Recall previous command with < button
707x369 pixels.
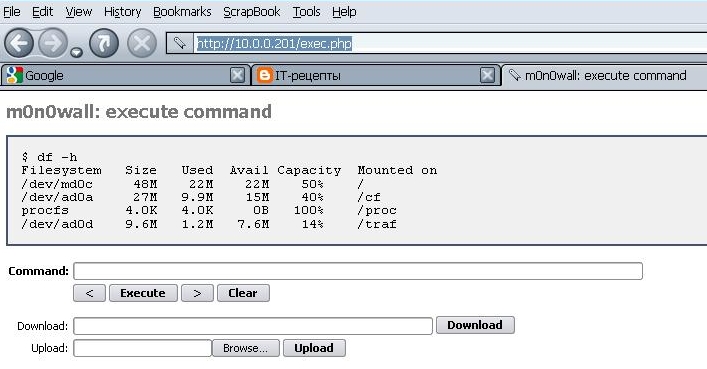89,293
